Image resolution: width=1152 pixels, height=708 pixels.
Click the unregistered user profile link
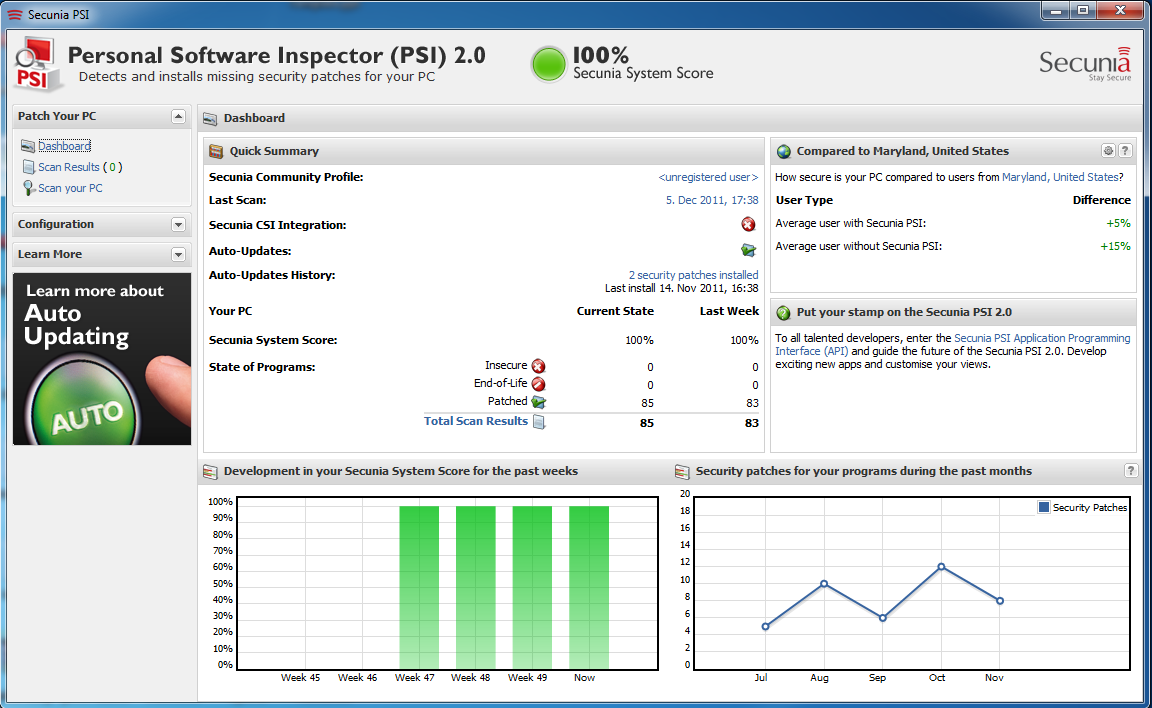click(x=708, y=177)
